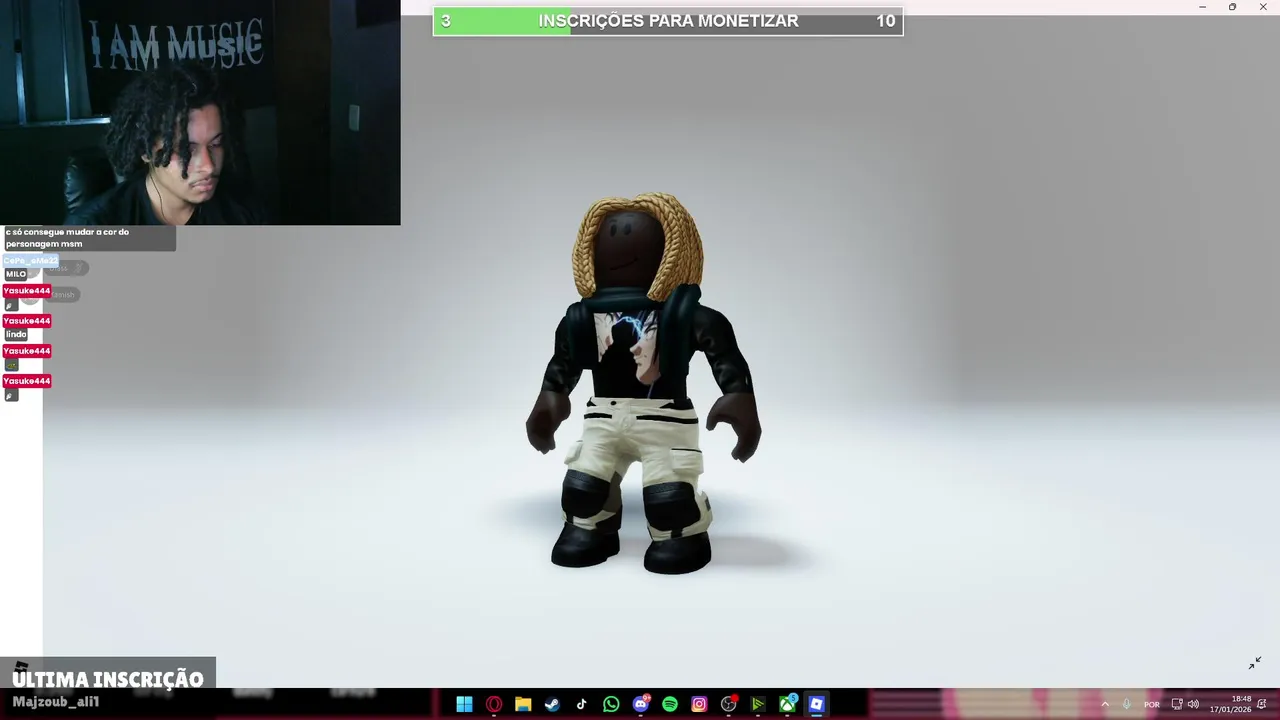
Task: Click the chat message about 'mudar a cor'
Action: [88, 238]
